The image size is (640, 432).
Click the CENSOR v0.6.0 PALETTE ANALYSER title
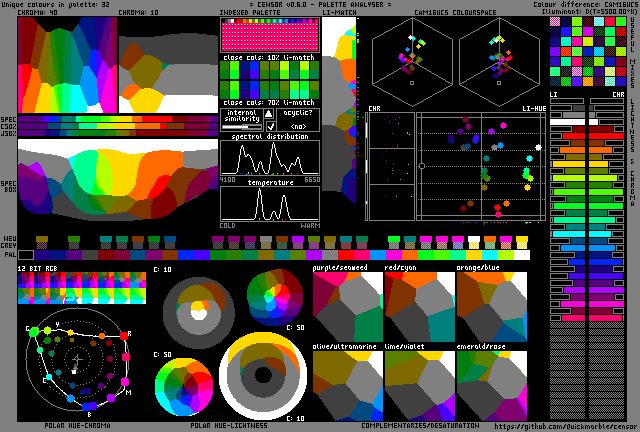click(320, 4)
